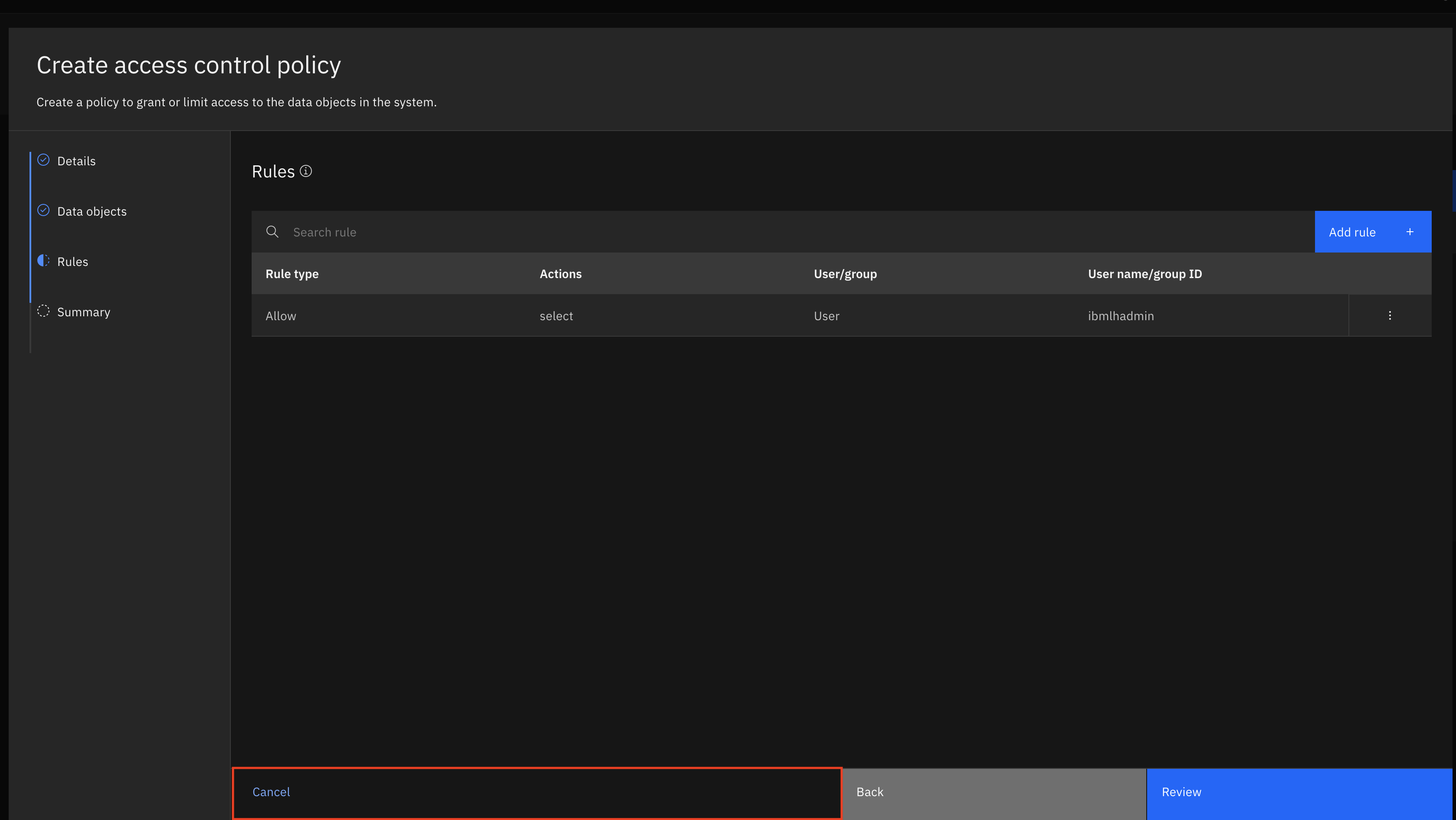1456x820 pixels.
Task: Click the User name/group ID column header
Action: pos(1144,273)
